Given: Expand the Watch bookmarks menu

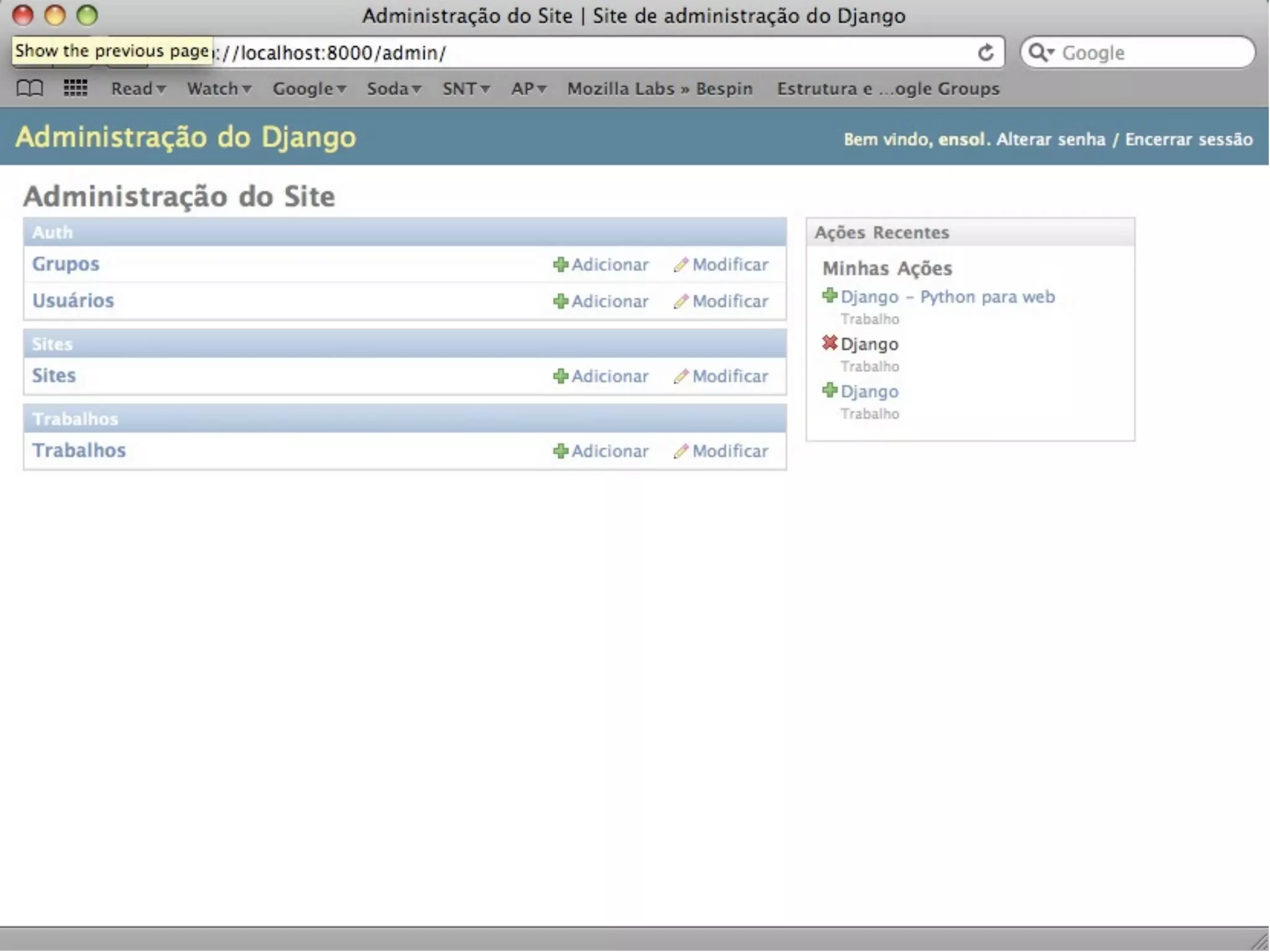Looking at the screenshot, I should [219, 89].
